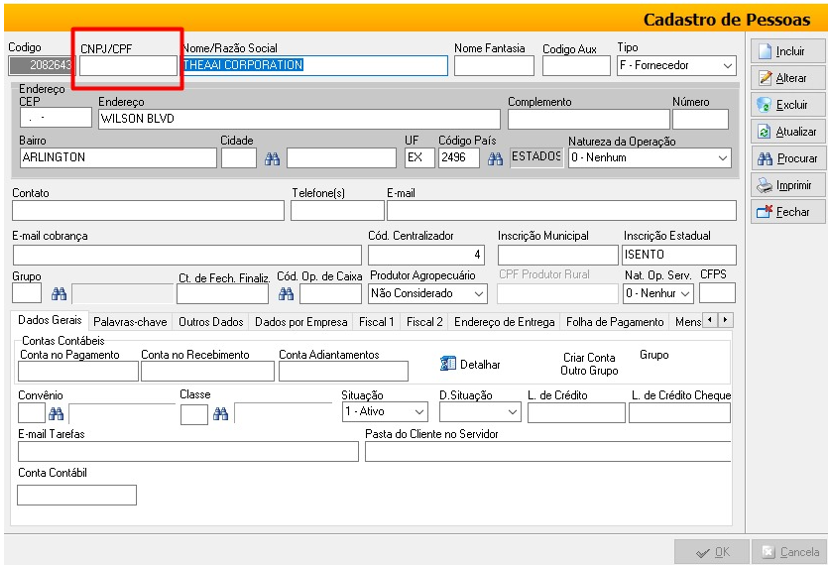The height and width of the screenshot is (569, 832).
Task: Click the binoculars search icon beside Código País
Action: (495, 158)
